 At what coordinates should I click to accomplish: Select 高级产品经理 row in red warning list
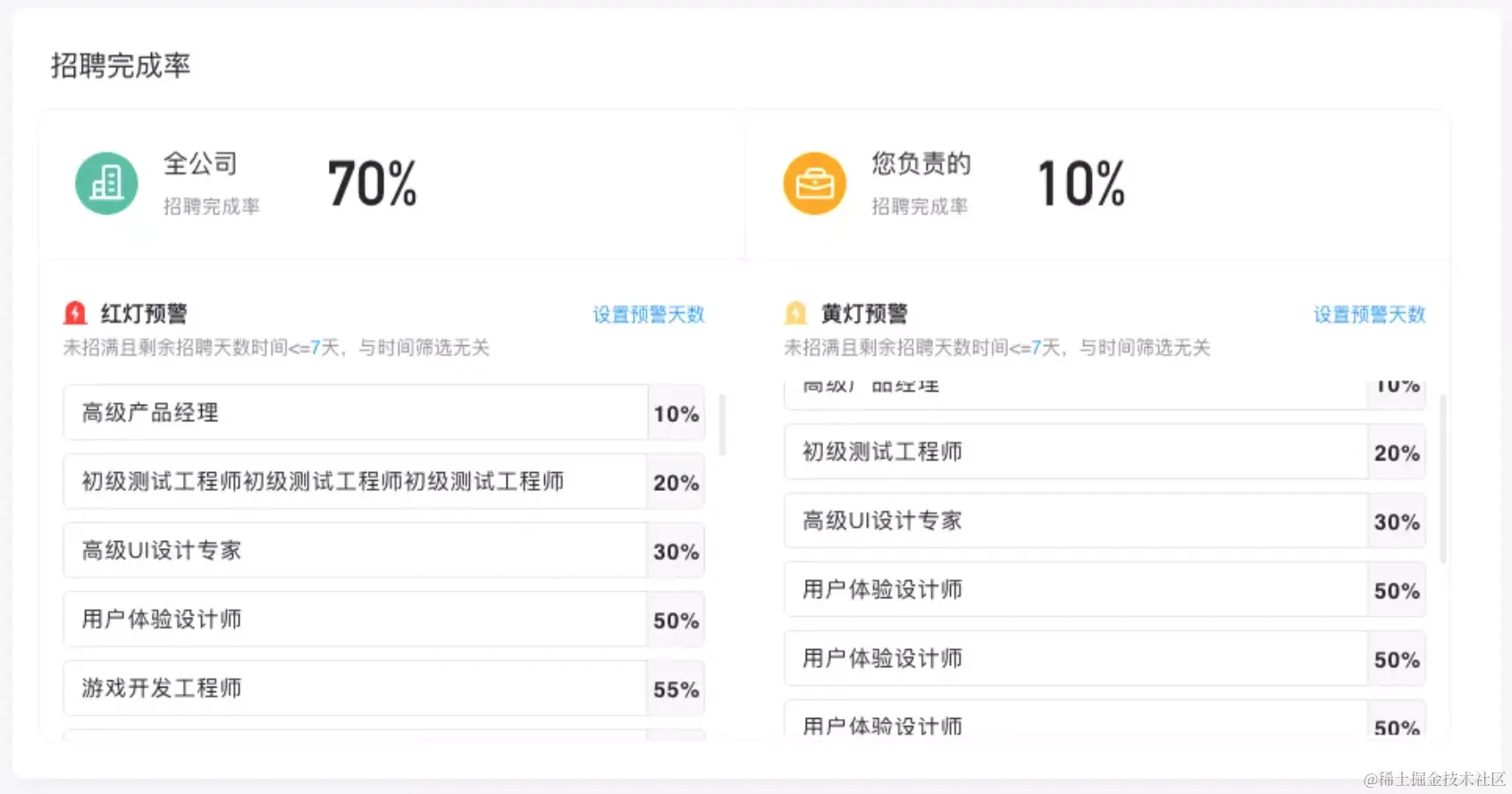(356, 413)
